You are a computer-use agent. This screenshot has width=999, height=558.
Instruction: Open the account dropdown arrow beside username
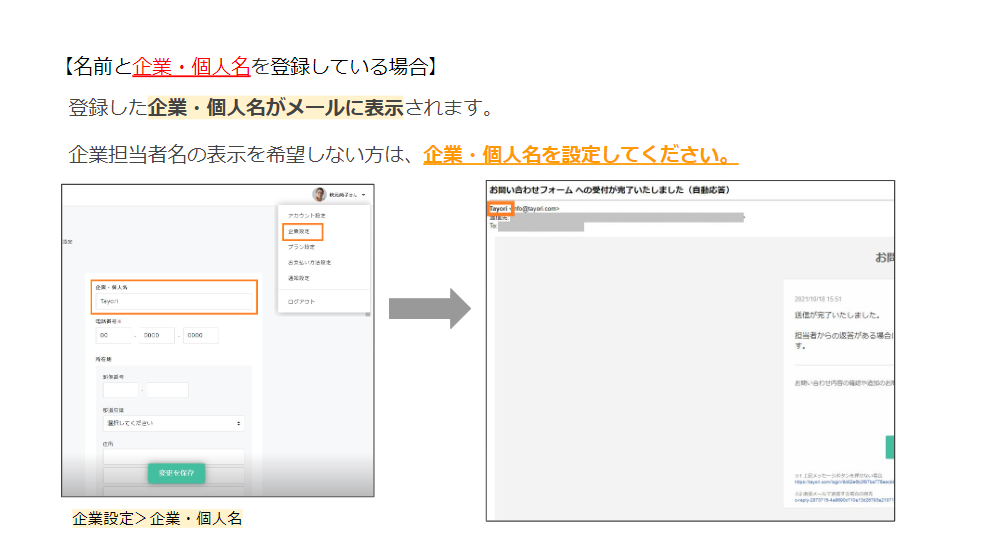click(x=364, y=195)
